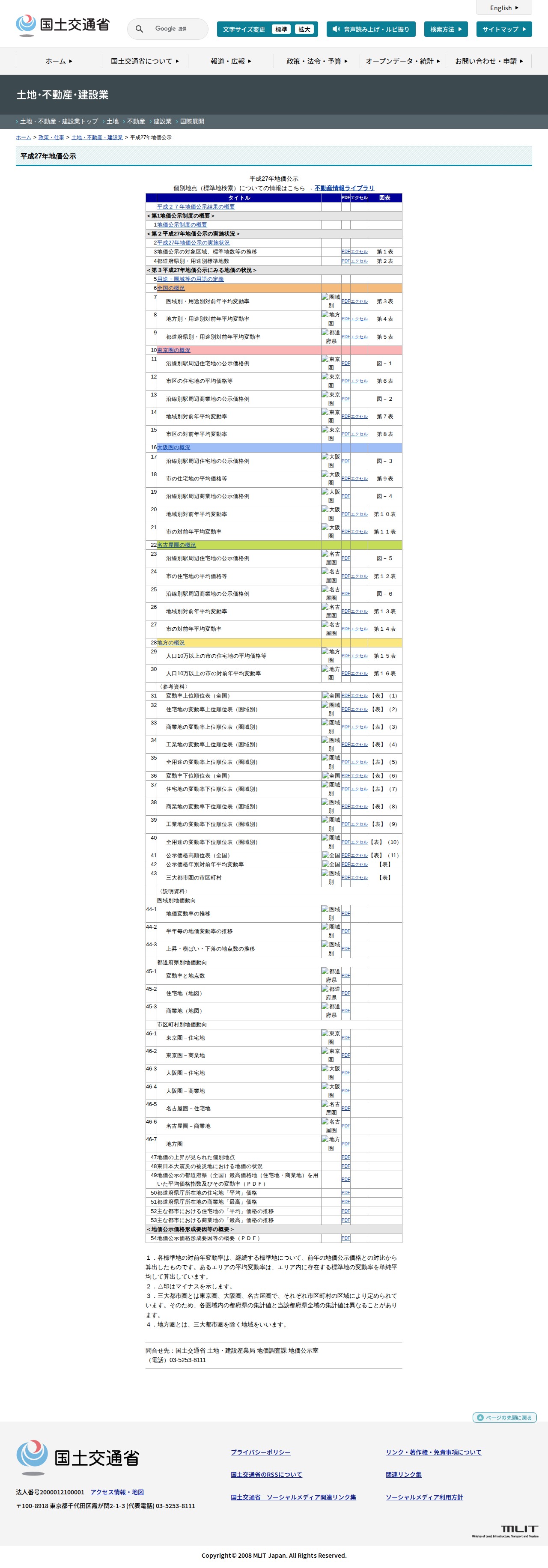Click the speaker icon on 音声読み上げ button
Screen dimensions: 548x1568
coord(336,29)
